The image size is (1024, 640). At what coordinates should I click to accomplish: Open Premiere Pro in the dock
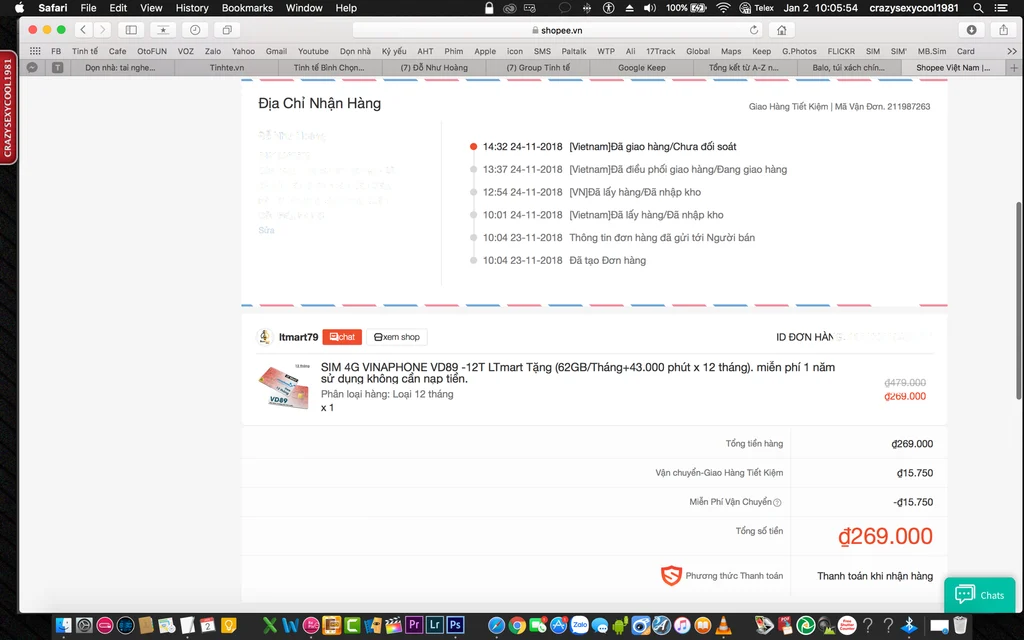click(x=413, y=625)
